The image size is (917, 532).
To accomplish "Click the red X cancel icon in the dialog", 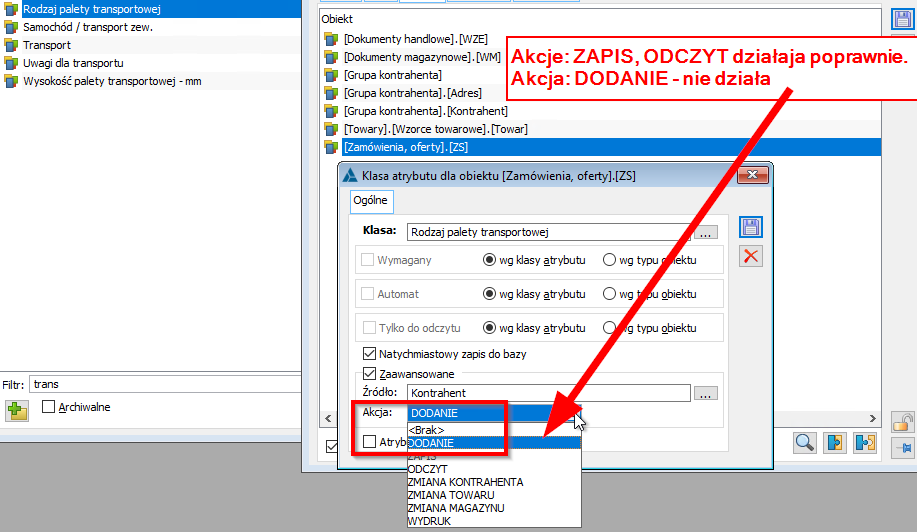I will (x=751, y=256).
